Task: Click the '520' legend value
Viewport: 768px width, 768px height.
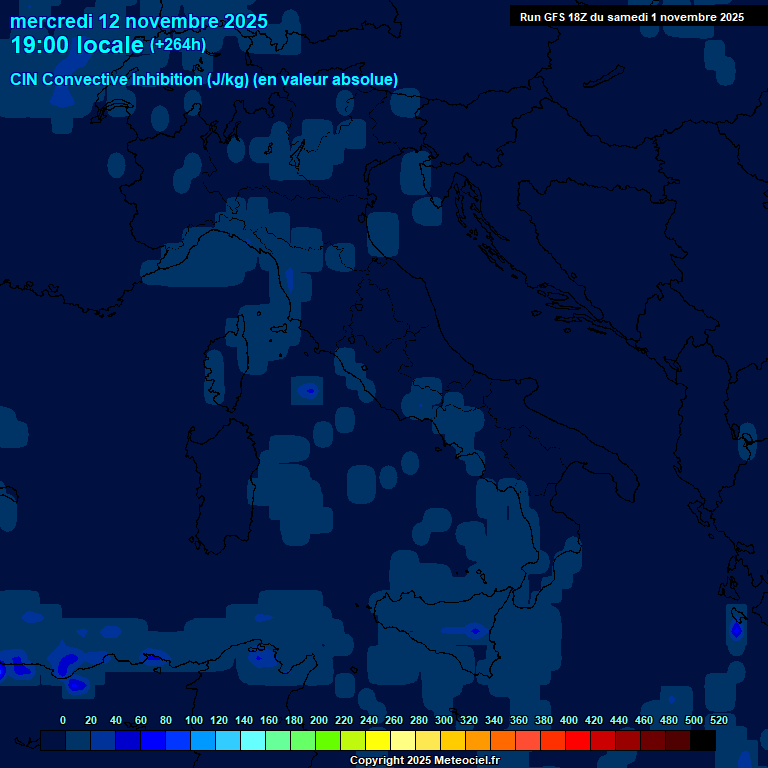Action: coord(719,720)
